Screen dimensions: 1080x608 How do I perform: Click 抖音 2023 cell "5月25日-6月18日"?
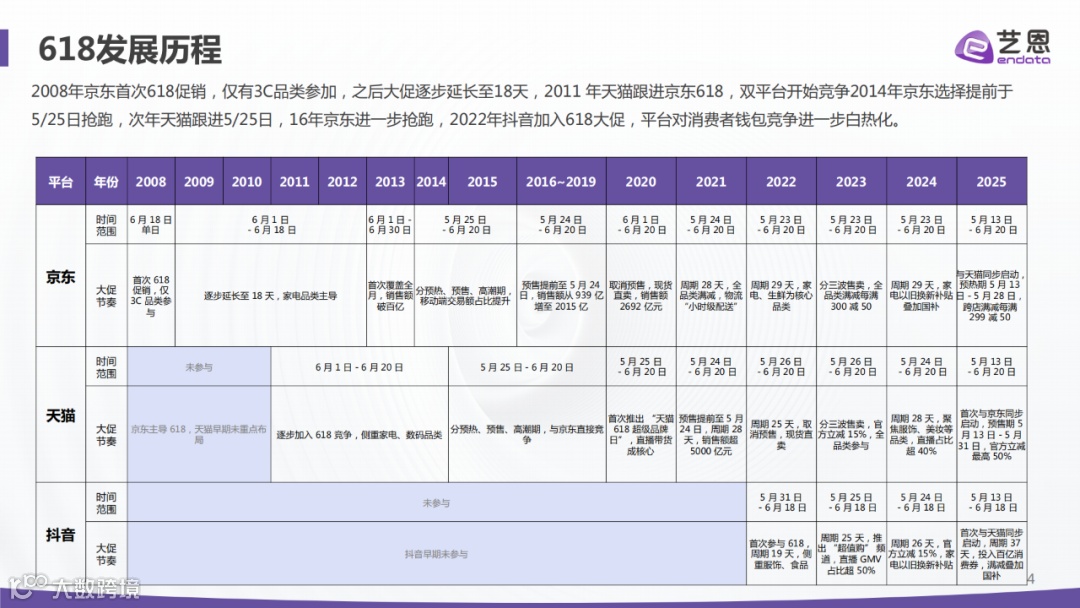(x=851, y=502)
